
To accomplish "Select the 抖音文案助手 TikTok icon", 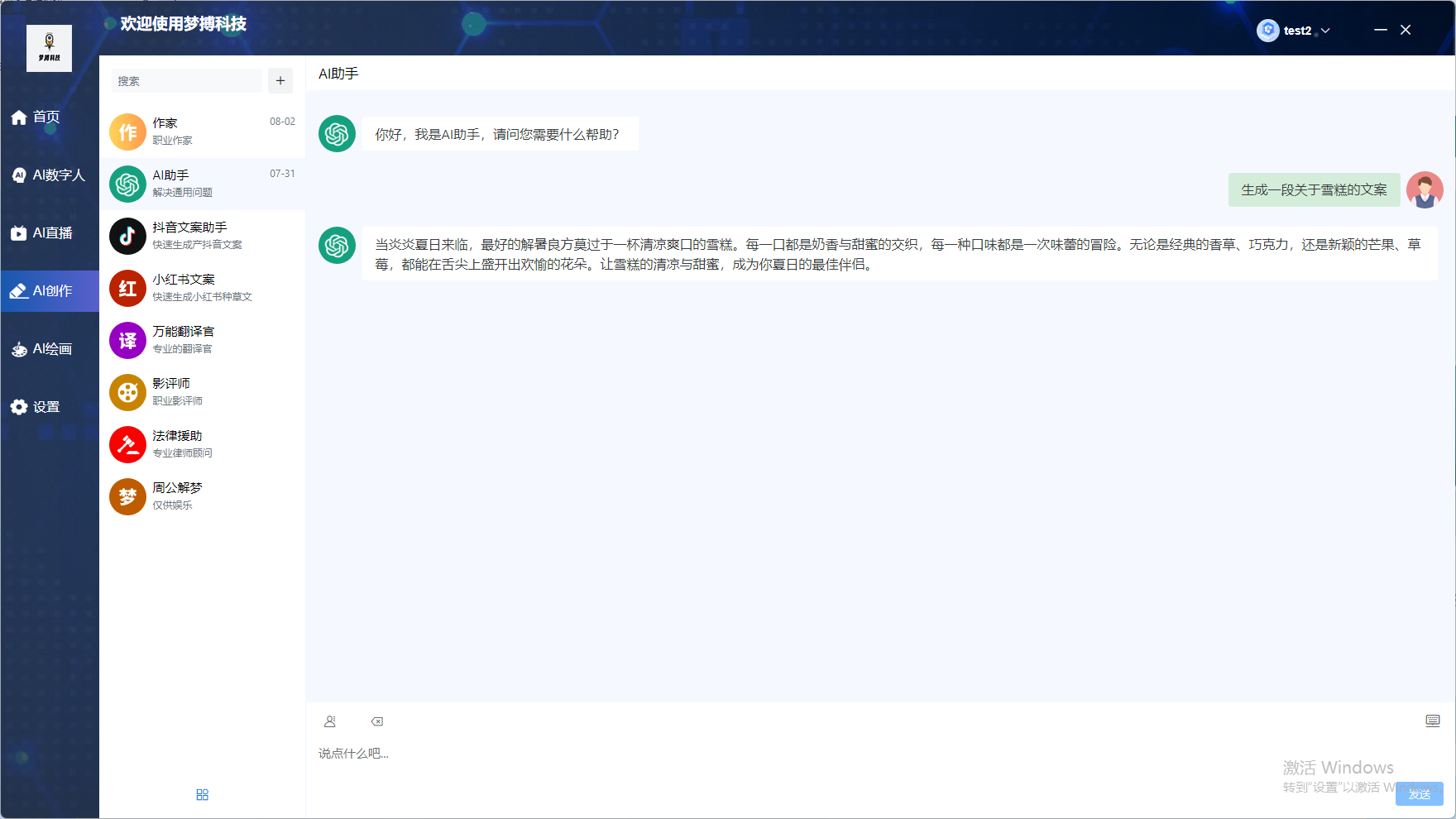I will (127, 236).
